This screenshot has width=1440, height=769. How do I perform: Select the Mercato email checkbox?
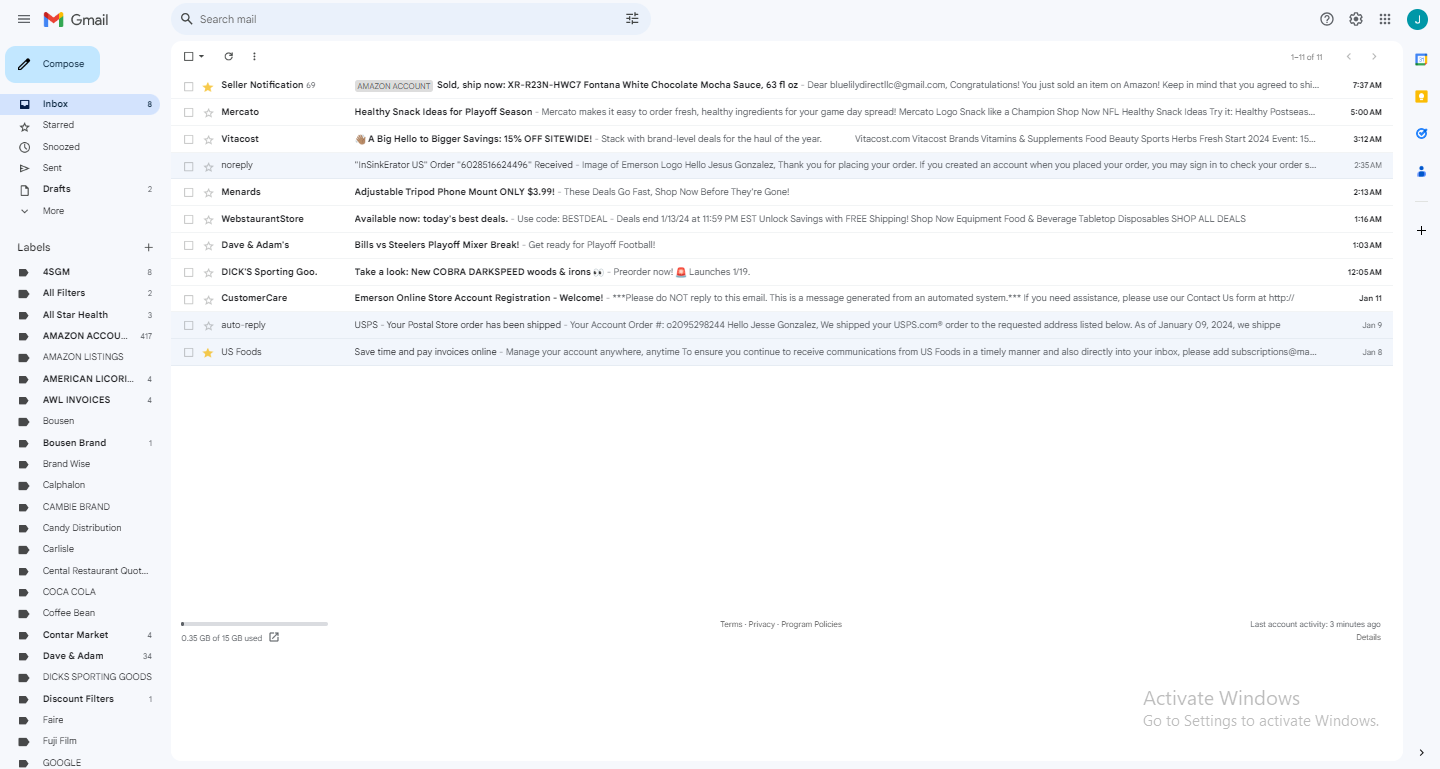pyautogui.click(x=188, y=112)
